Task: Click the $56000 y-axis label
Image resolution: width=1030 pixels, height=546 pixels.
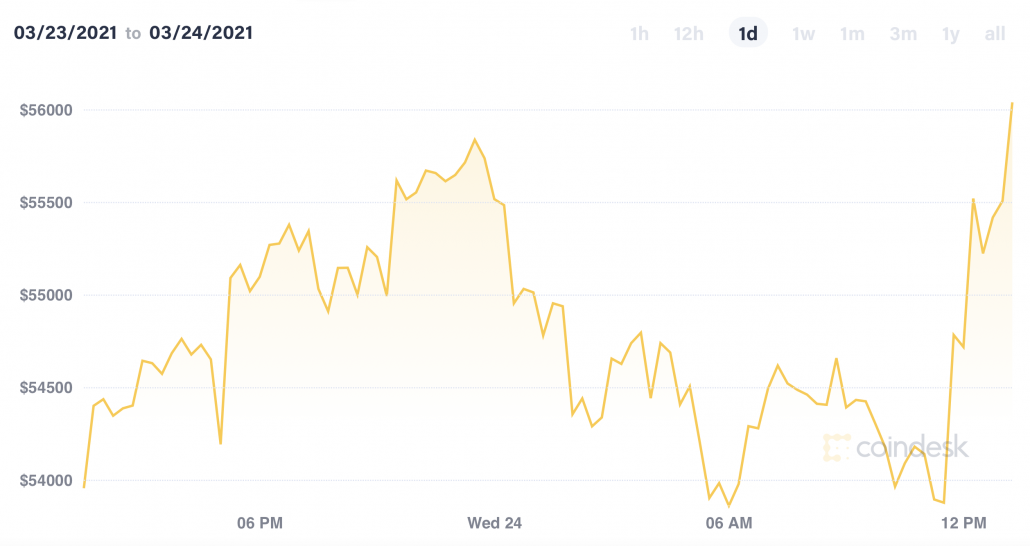Action: coord(46,110)
